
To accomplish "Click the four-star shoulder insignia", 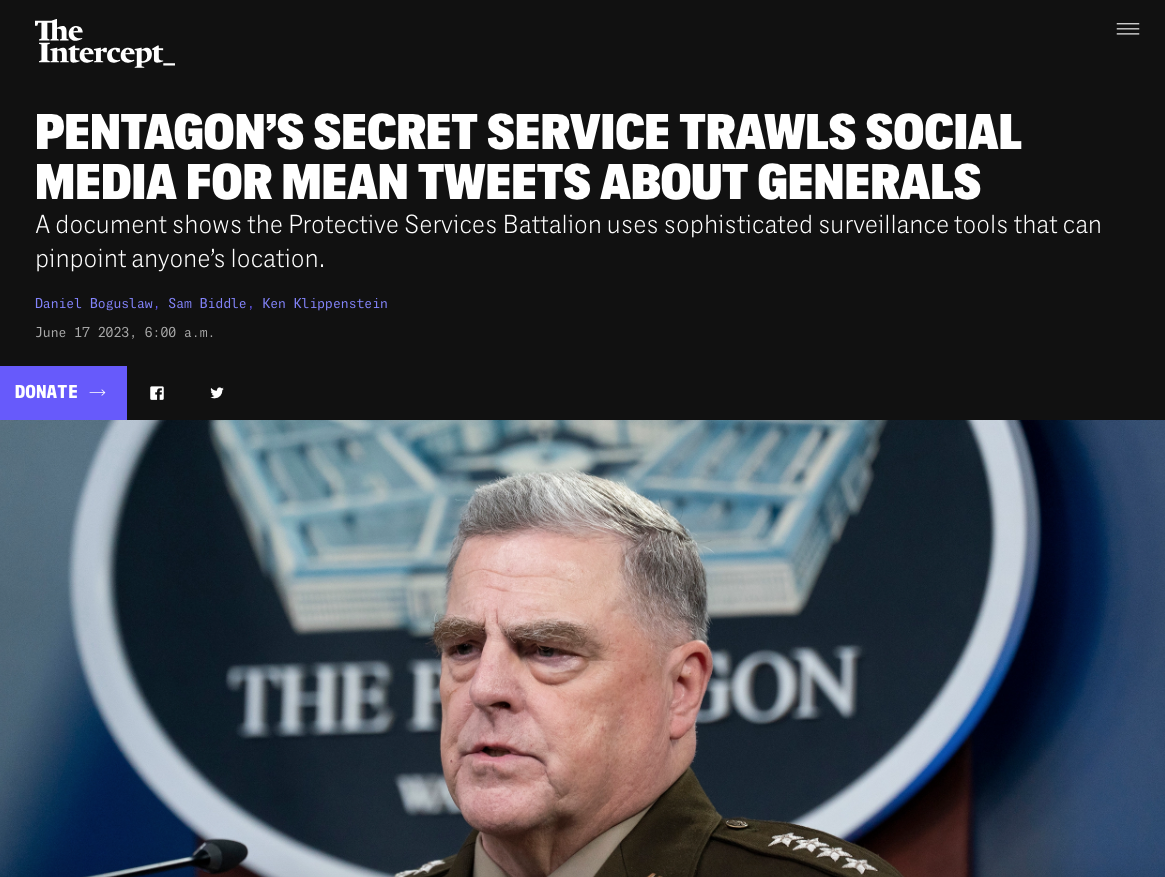I will [x=823, y=852].
